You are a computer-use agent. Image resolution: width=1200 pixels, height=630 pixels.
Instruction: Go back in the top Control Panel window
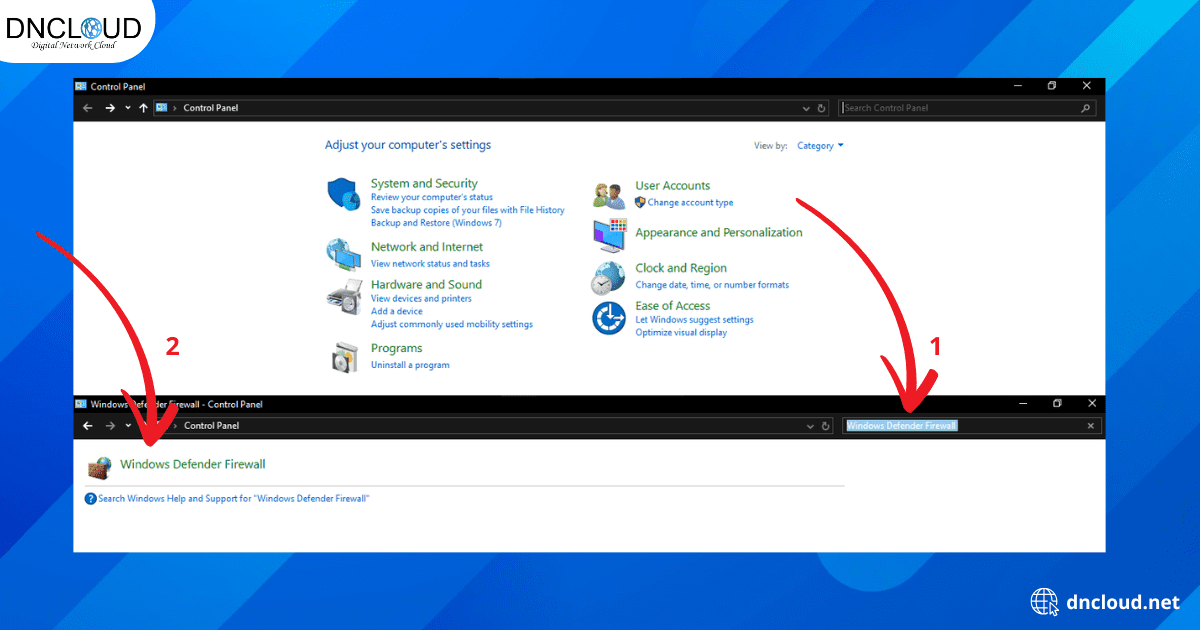[88, 108]
